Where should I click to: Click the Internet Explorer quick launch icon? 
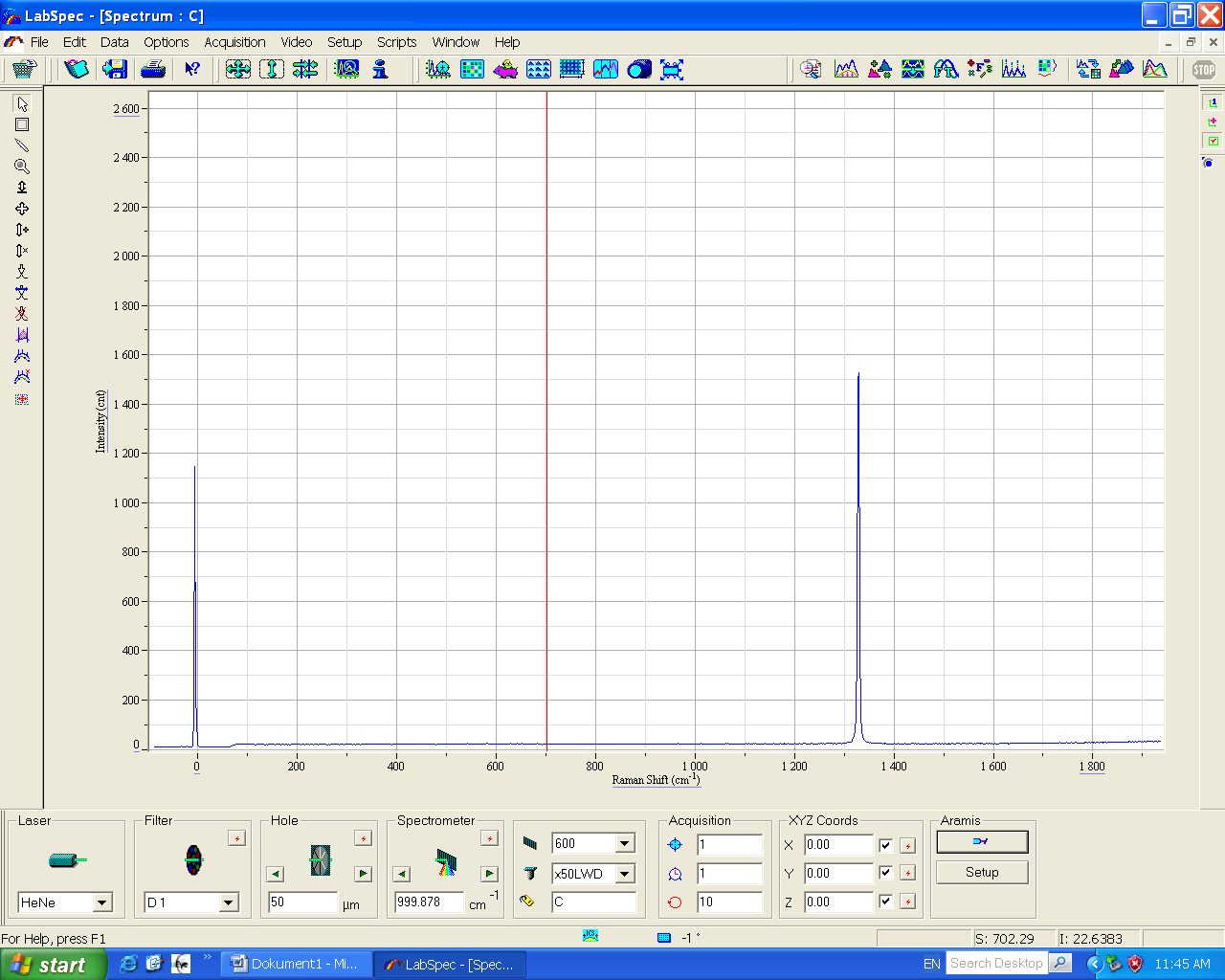pyautogui.click(x=129, y=965)
